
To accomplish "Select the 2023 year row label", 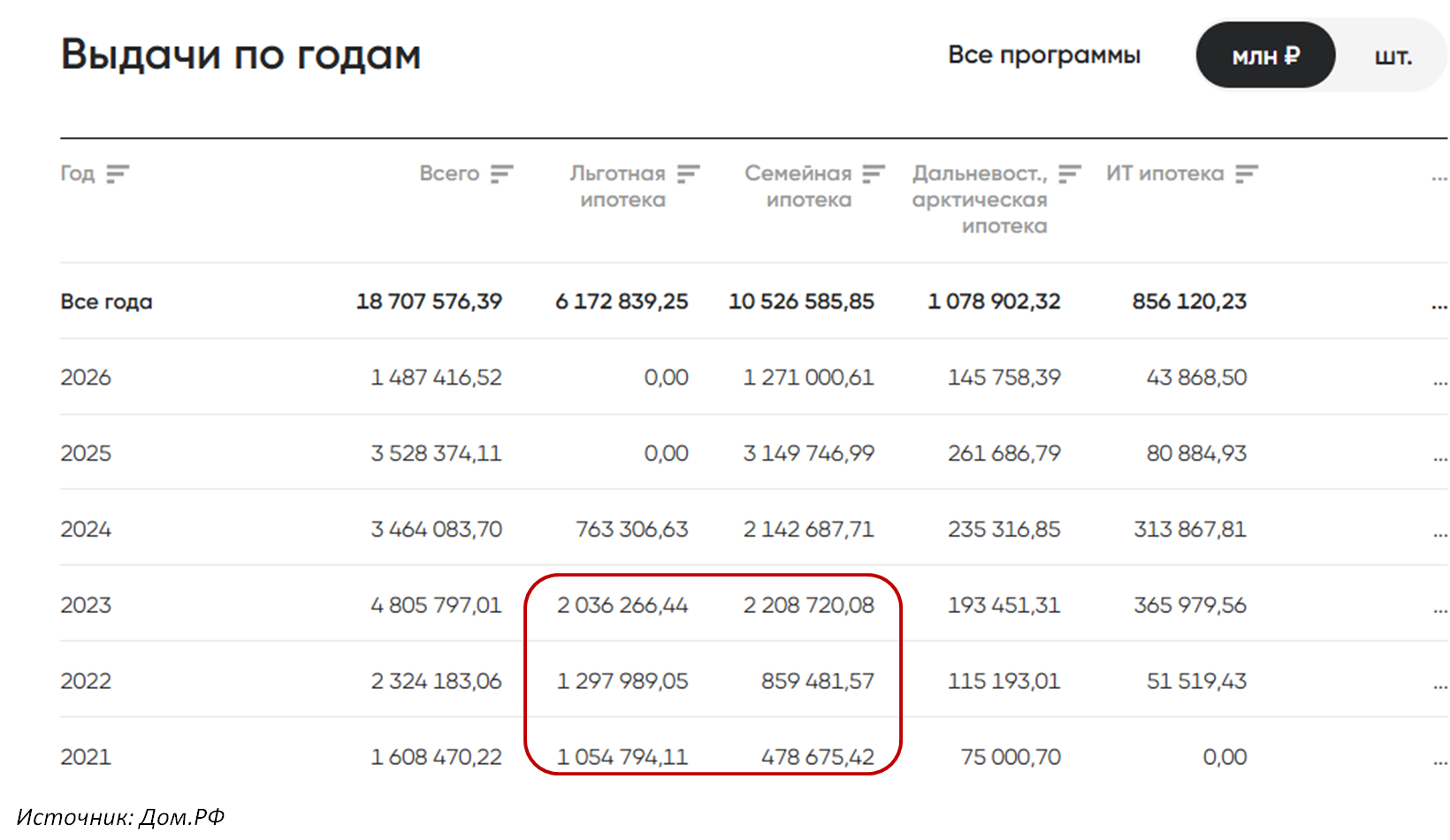I will click(86, 606).
